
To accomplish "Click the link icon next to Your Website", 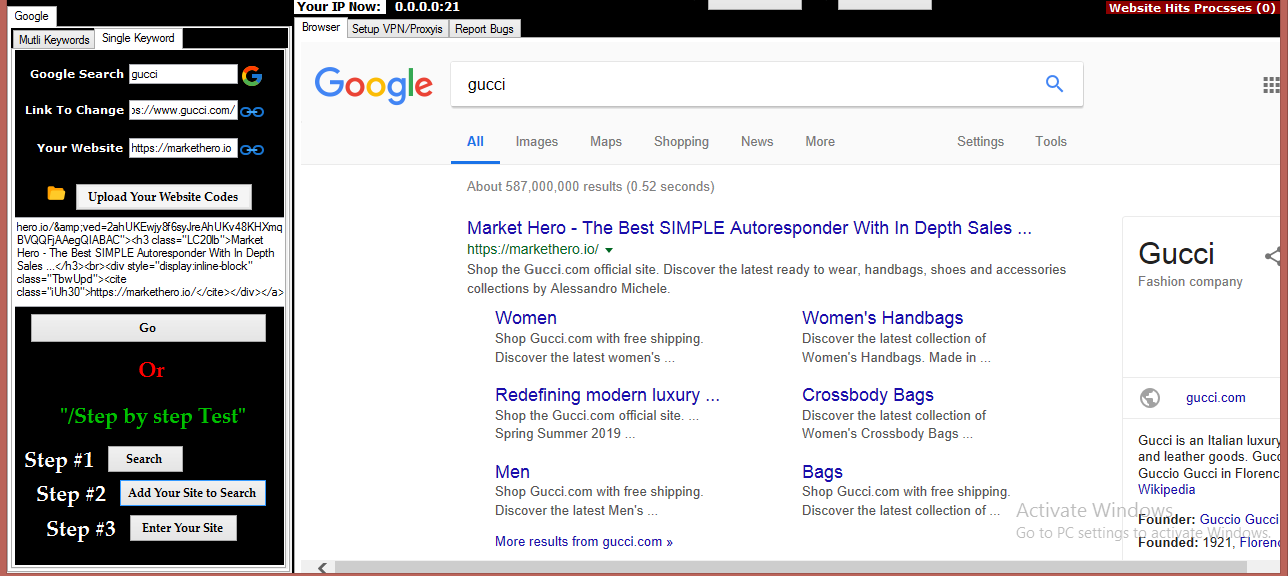I will pos(251,147).
